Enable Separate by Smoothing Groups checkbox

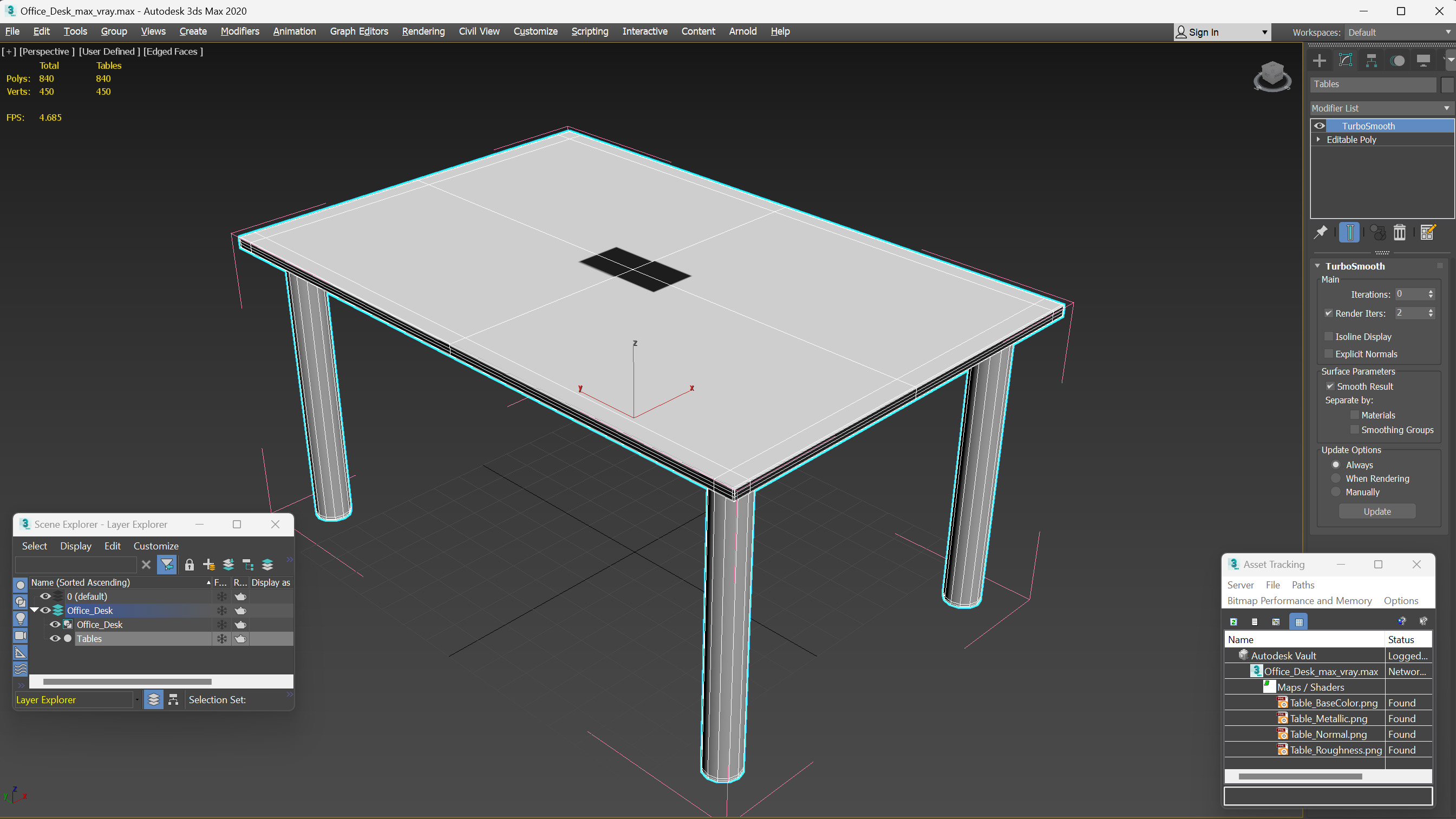coord(1355,430)
